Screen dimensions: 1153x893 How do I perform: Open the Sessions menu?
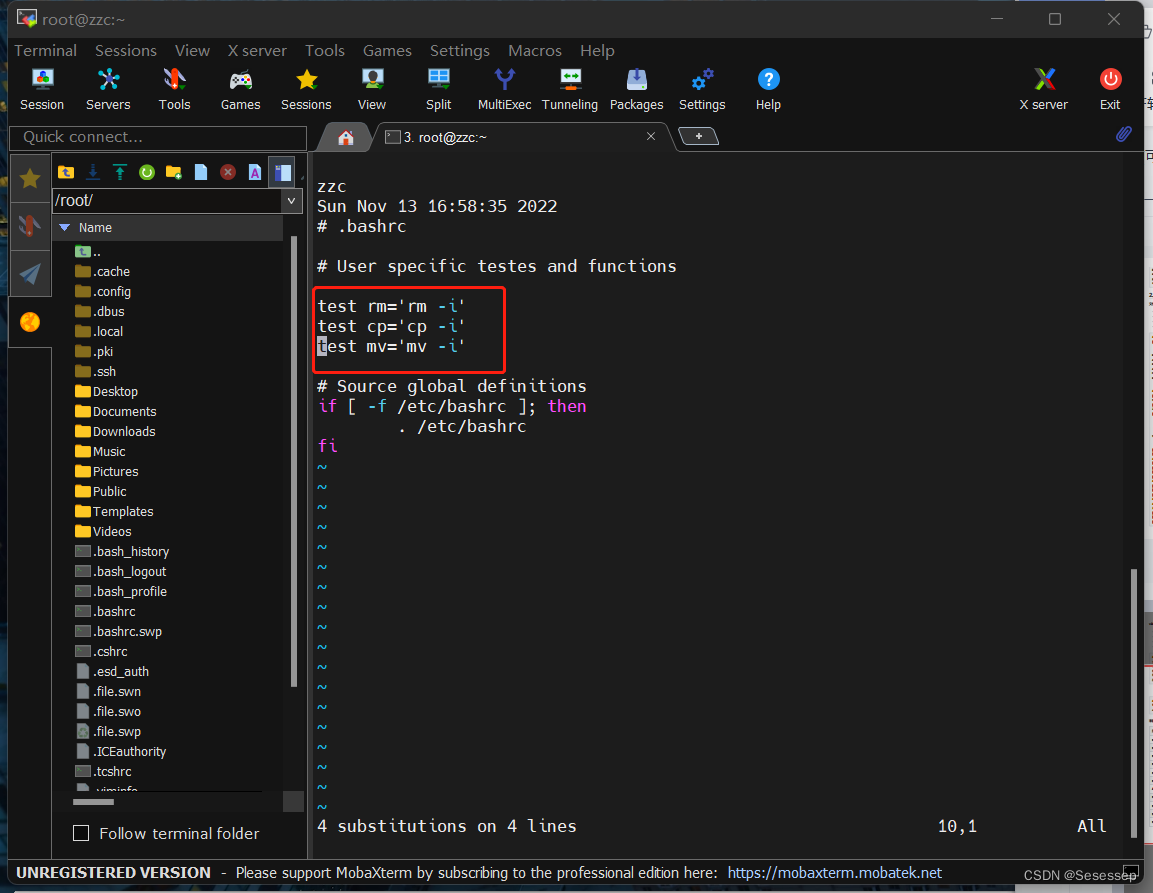[x=126, y=51]
